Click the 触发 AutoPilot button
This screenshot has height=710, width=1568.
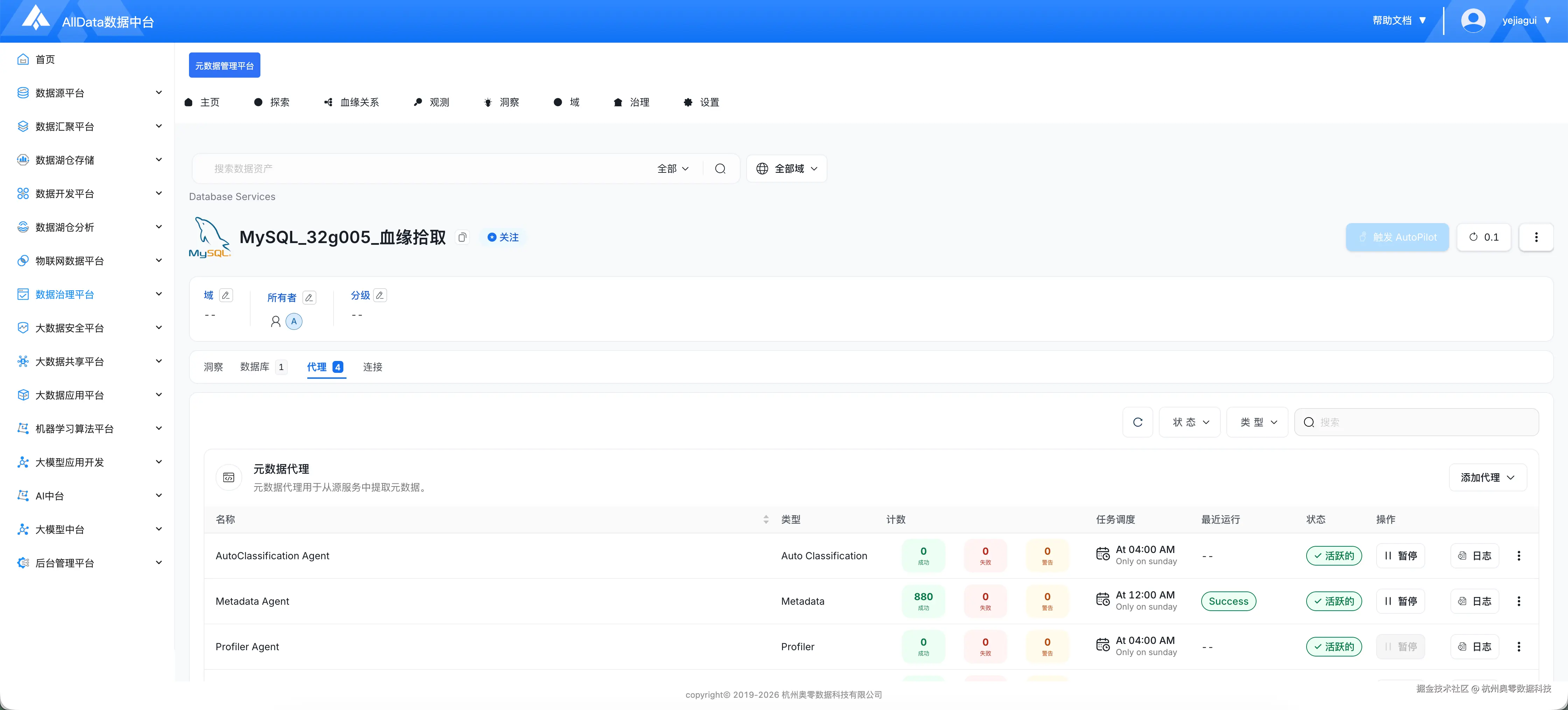pos(1397,237)
